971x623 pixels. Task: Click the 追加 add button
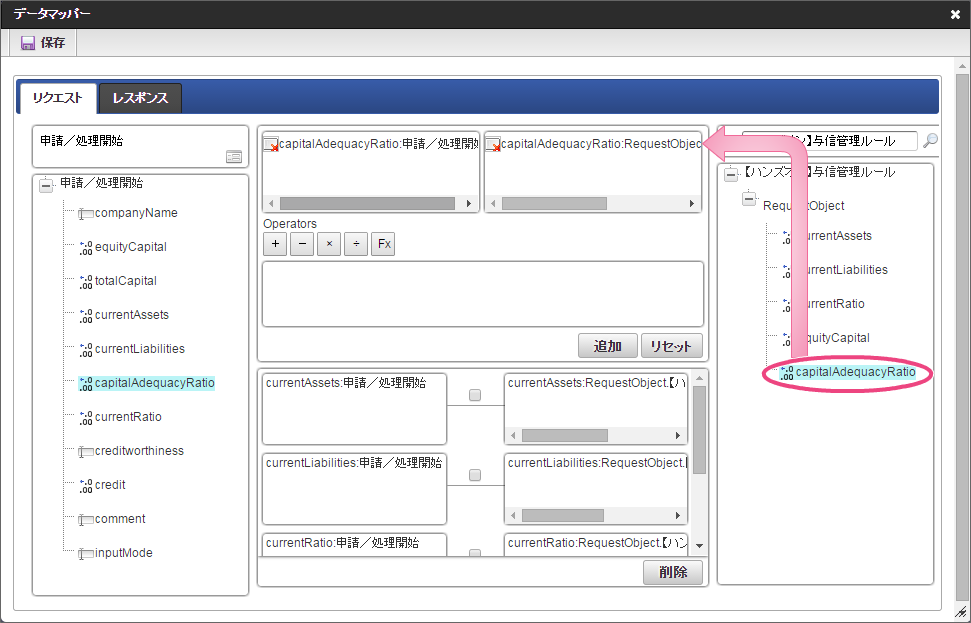tap(607, 346)
